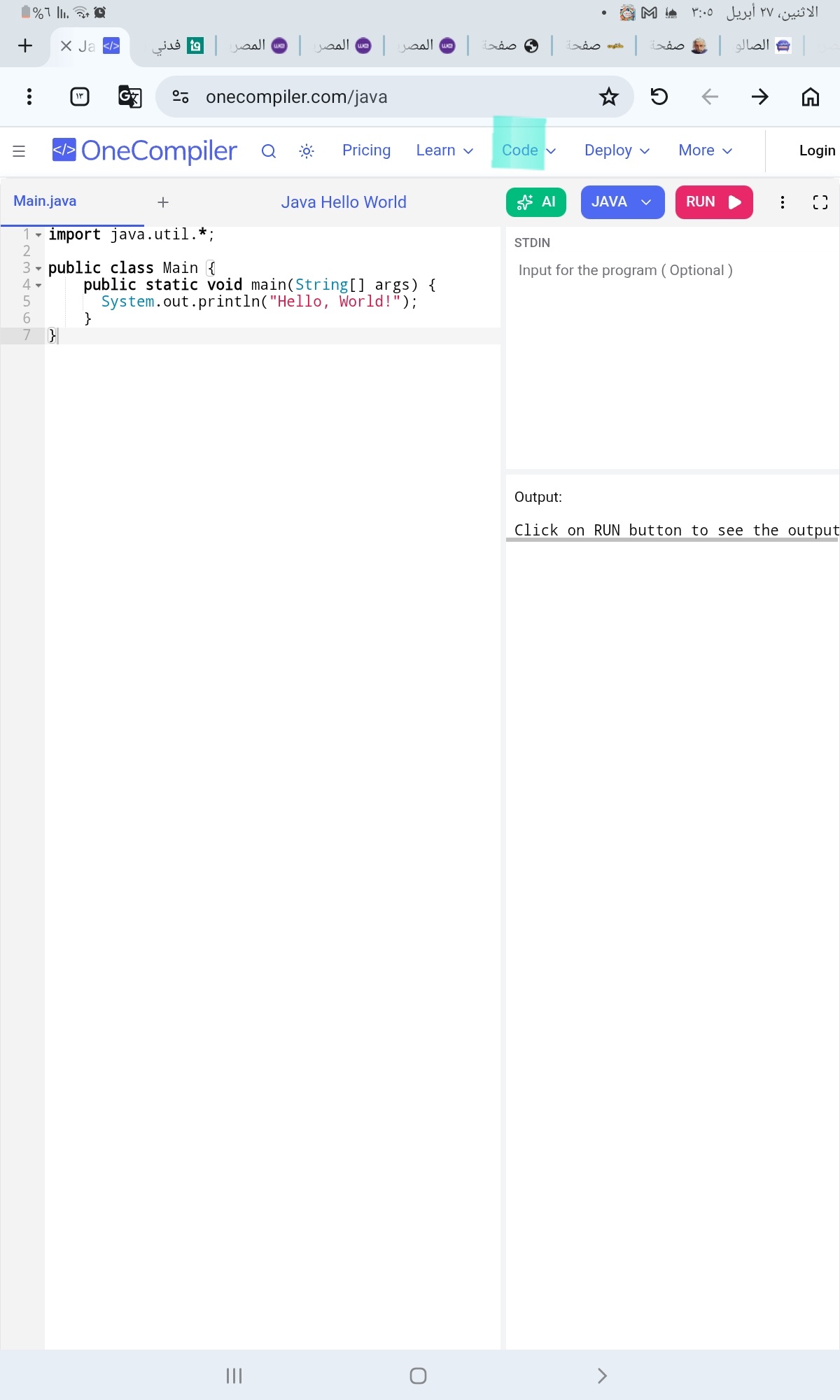The width and height of the screenshot is (840, 1400).
Task: Open site settings icon in address bar
Action: [181, 97]
